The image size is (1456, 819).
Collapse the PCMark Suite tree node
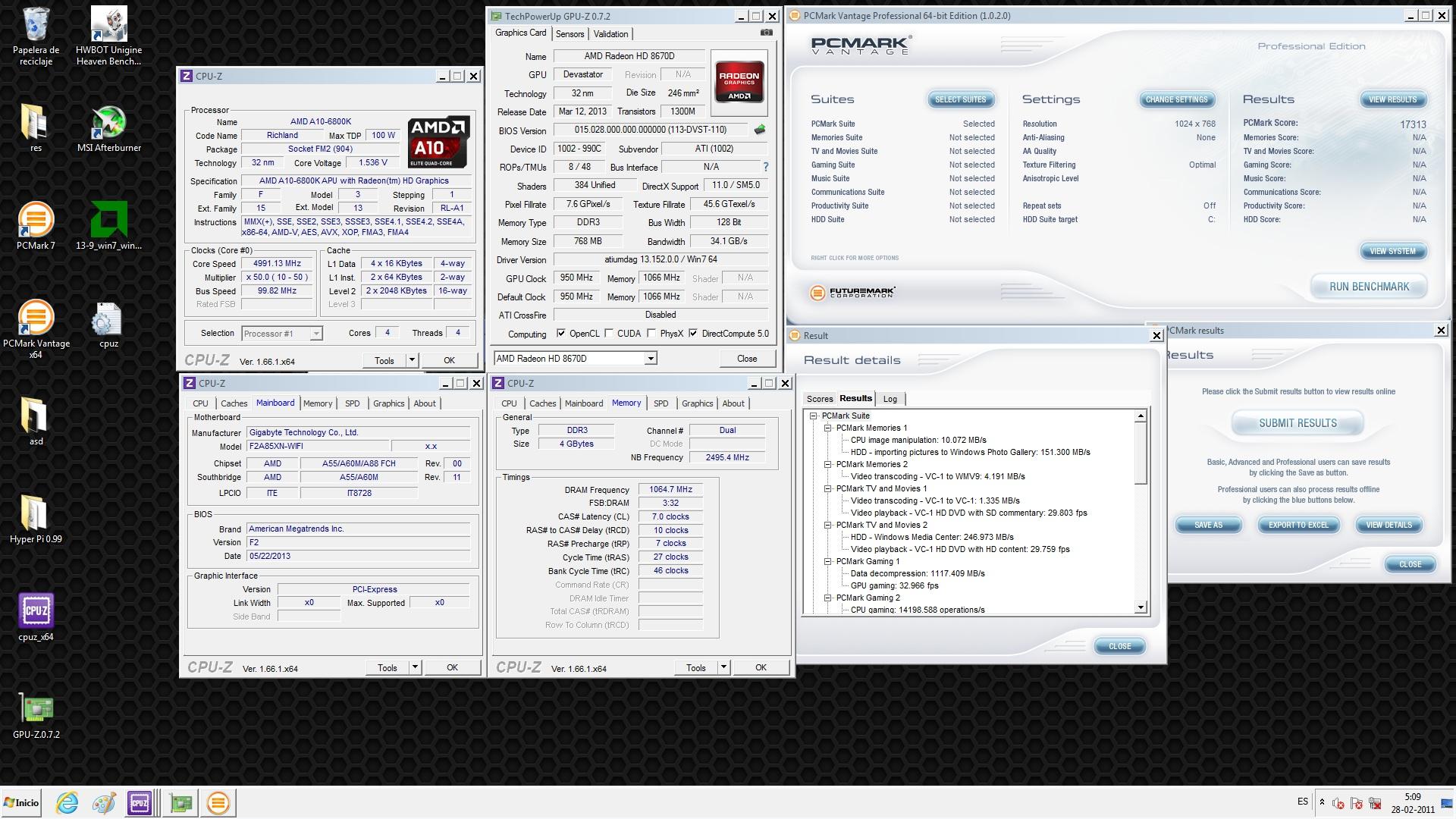(814, 416)
